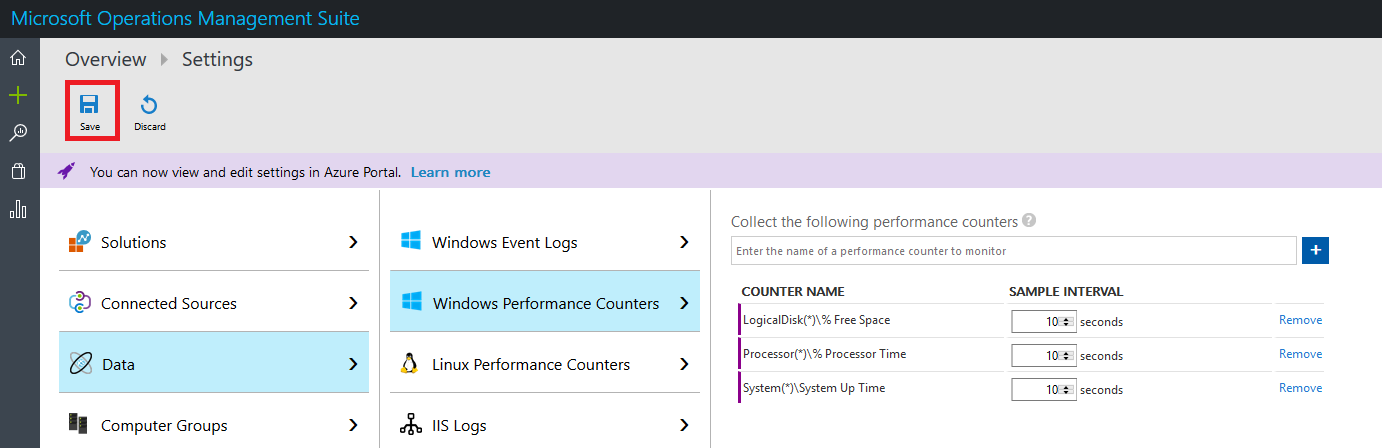Select System(*)\System Up Time row text
The height and width of the screenshot is (448, 1382).
tap(814, 388)
